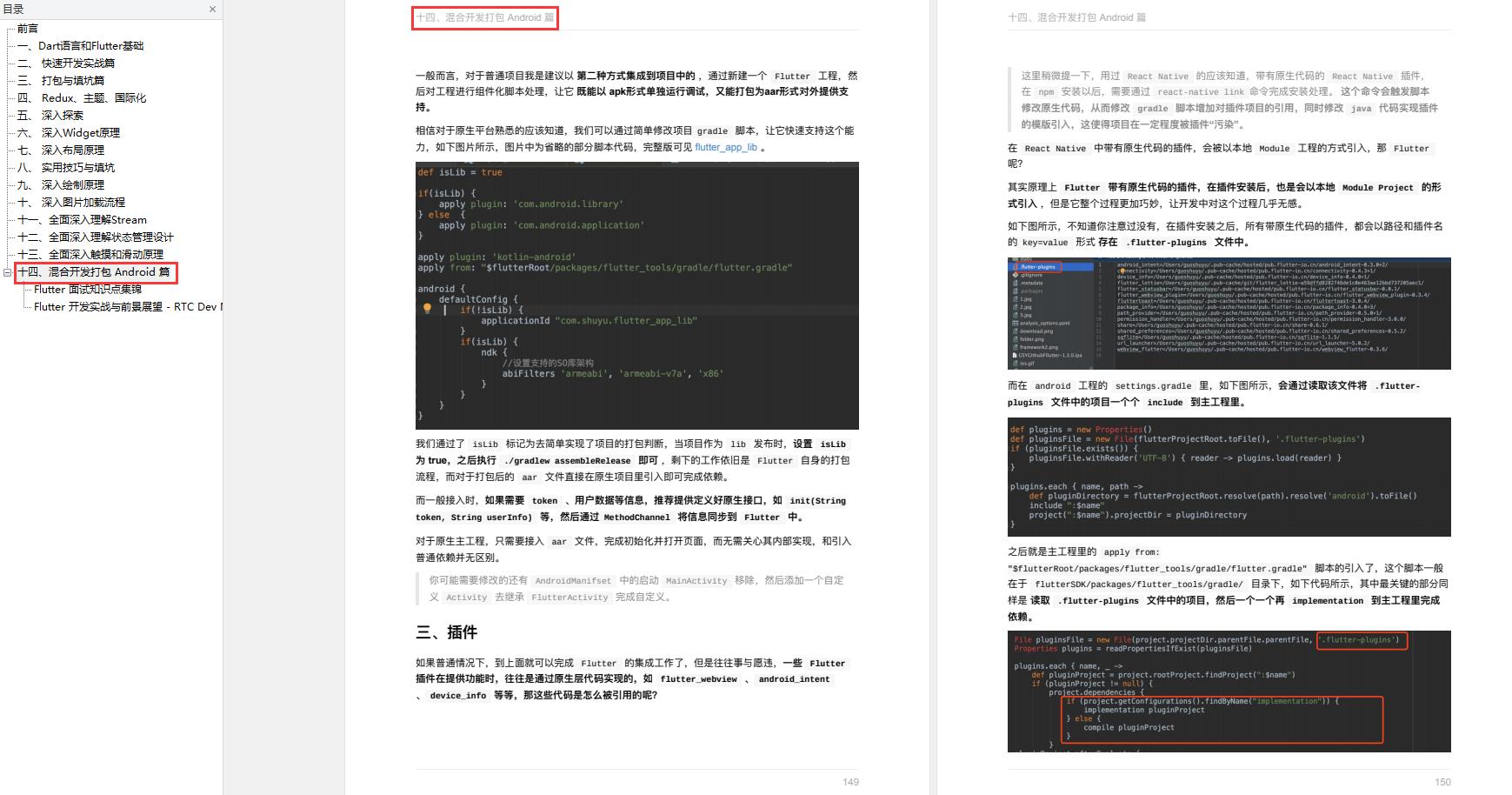This screenshot has height=795, width=1512.
Task: Click the download.png image file icon
Action: [x=1015, y=331]
